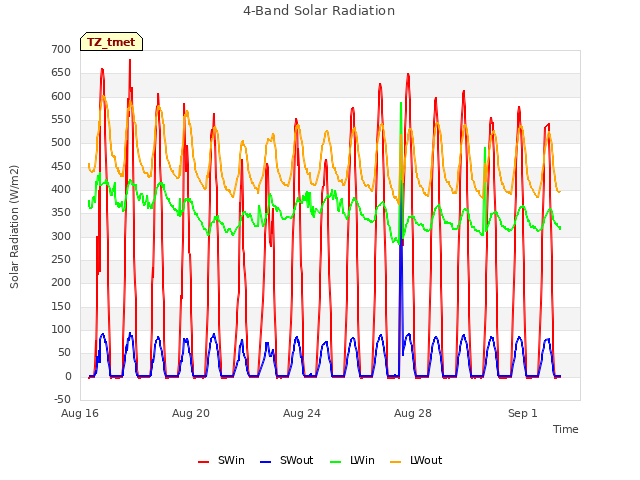
Task: Click the 150 y-axis tick label
Action: point(61,307)
